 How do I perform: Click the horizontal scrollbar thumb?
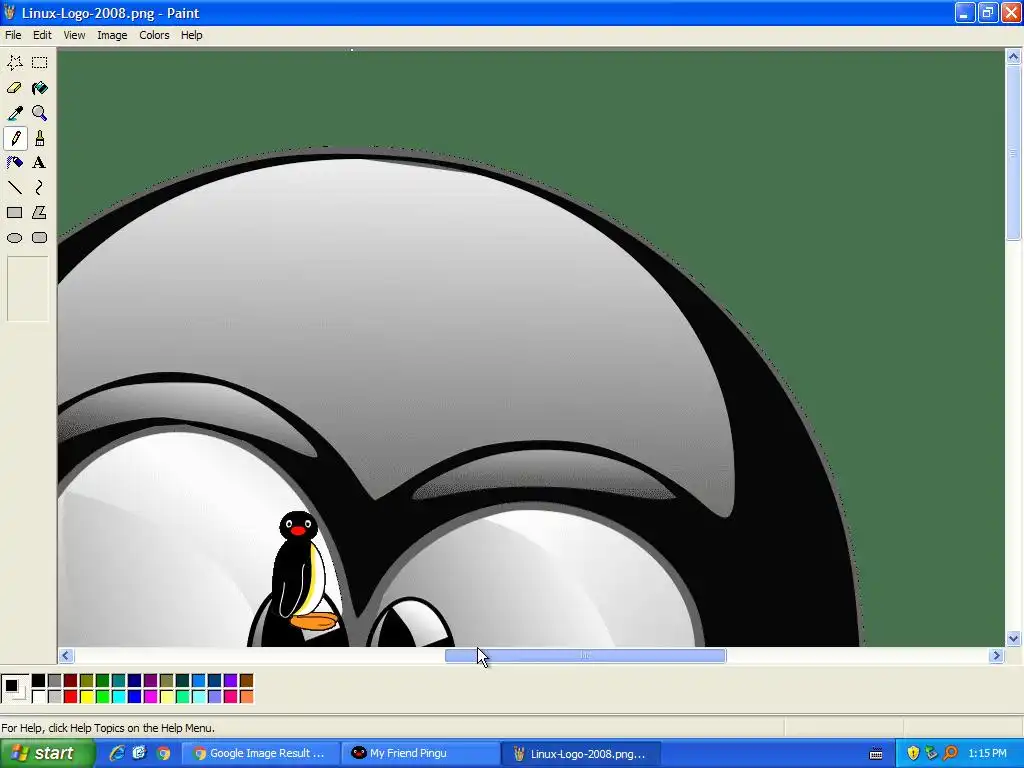coord(585,656)
